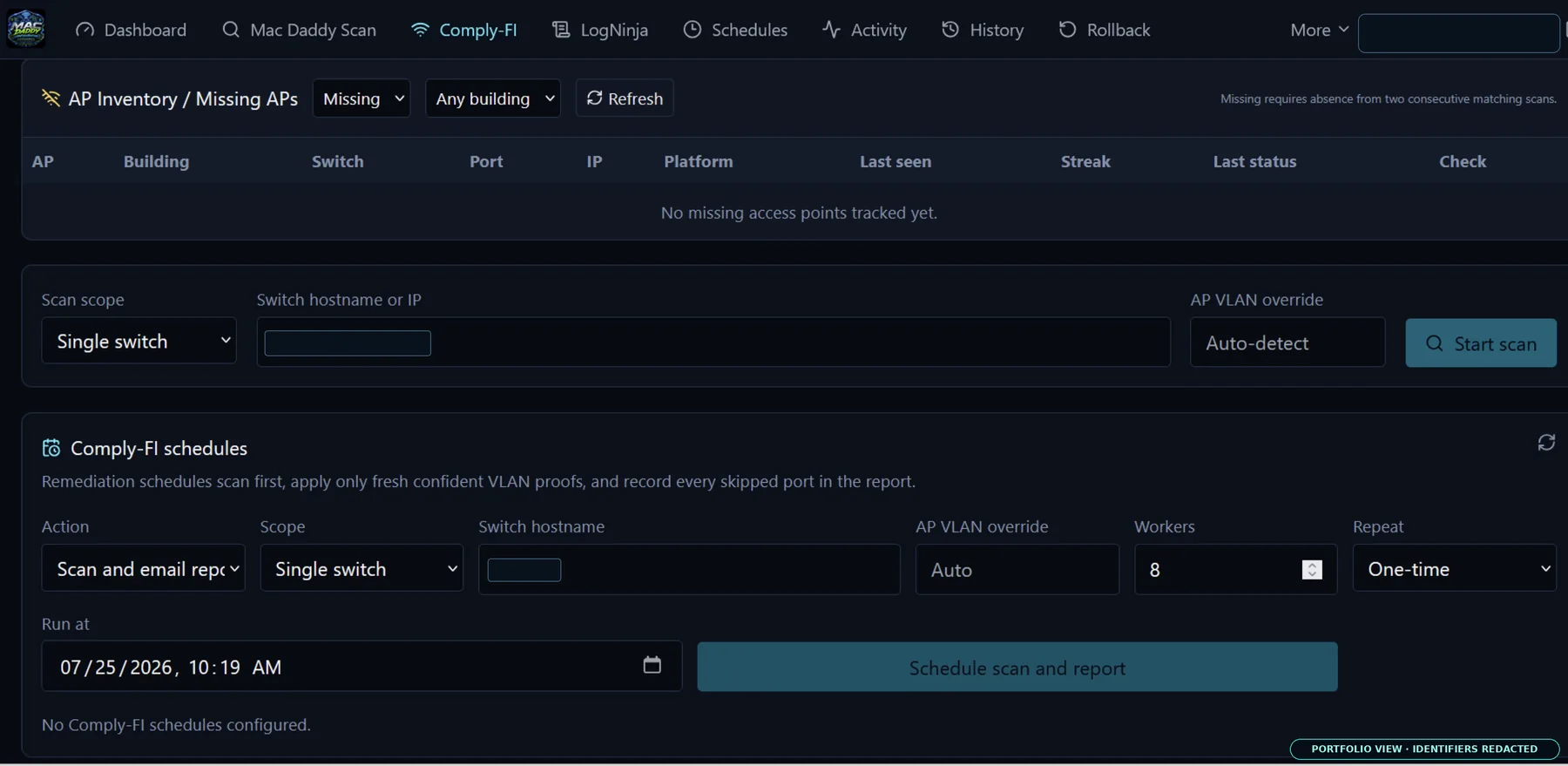Click the Run at date-time field
Image resolution: width=1568 pixels, height=766 pixels.
[x=362, y=667]
